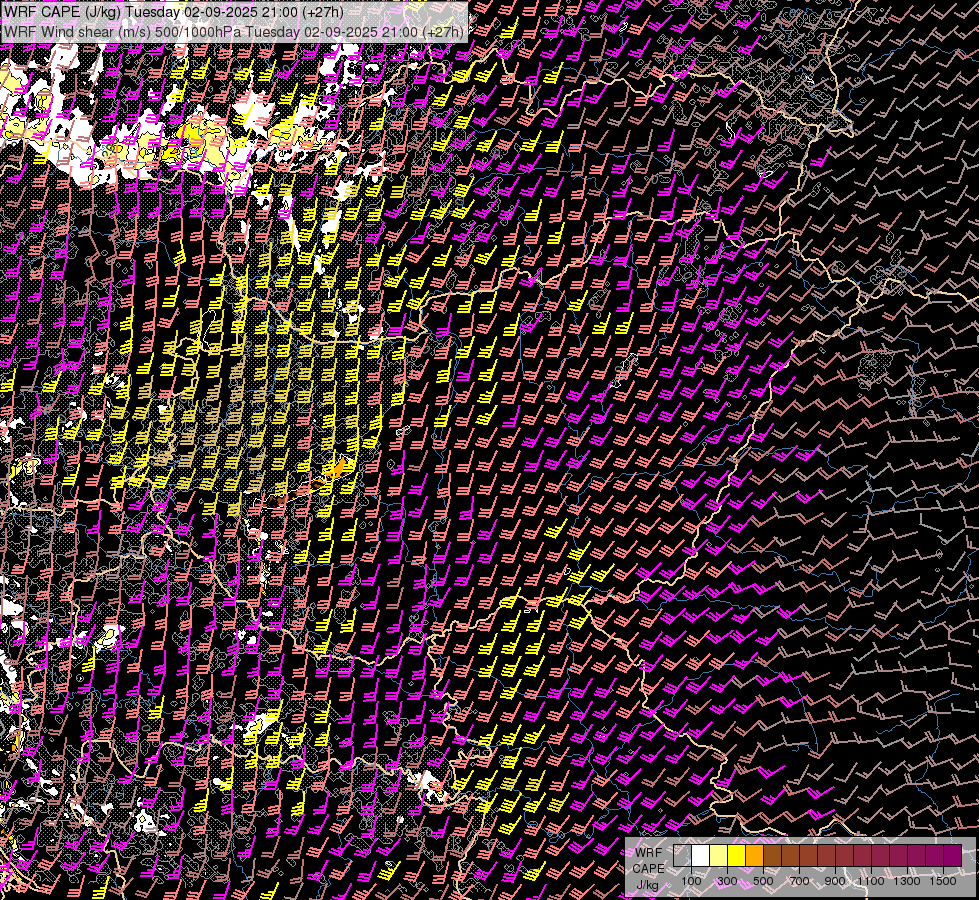
Task: Click the legend value 1300
Action: click(x=907, y=881)
